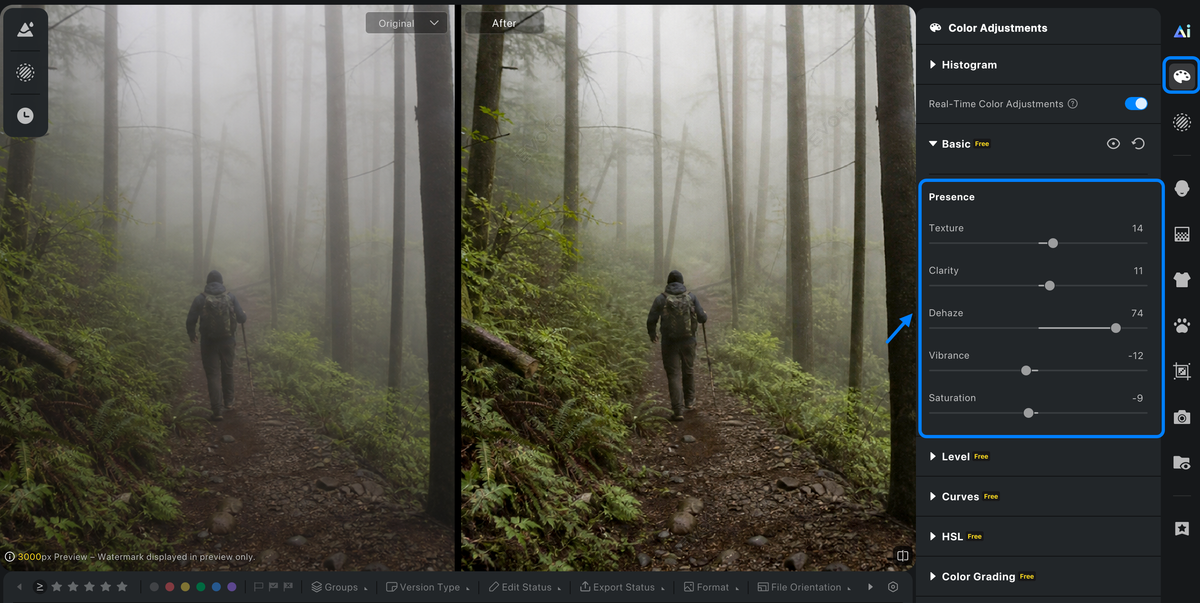Open the Original view dropdown

tap(405, 23)
